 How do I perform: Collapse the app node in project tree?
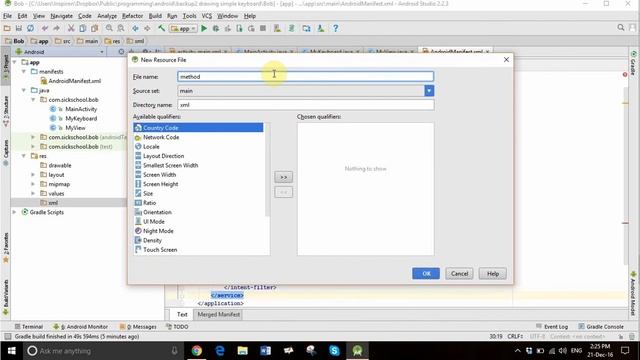[15, 62]
